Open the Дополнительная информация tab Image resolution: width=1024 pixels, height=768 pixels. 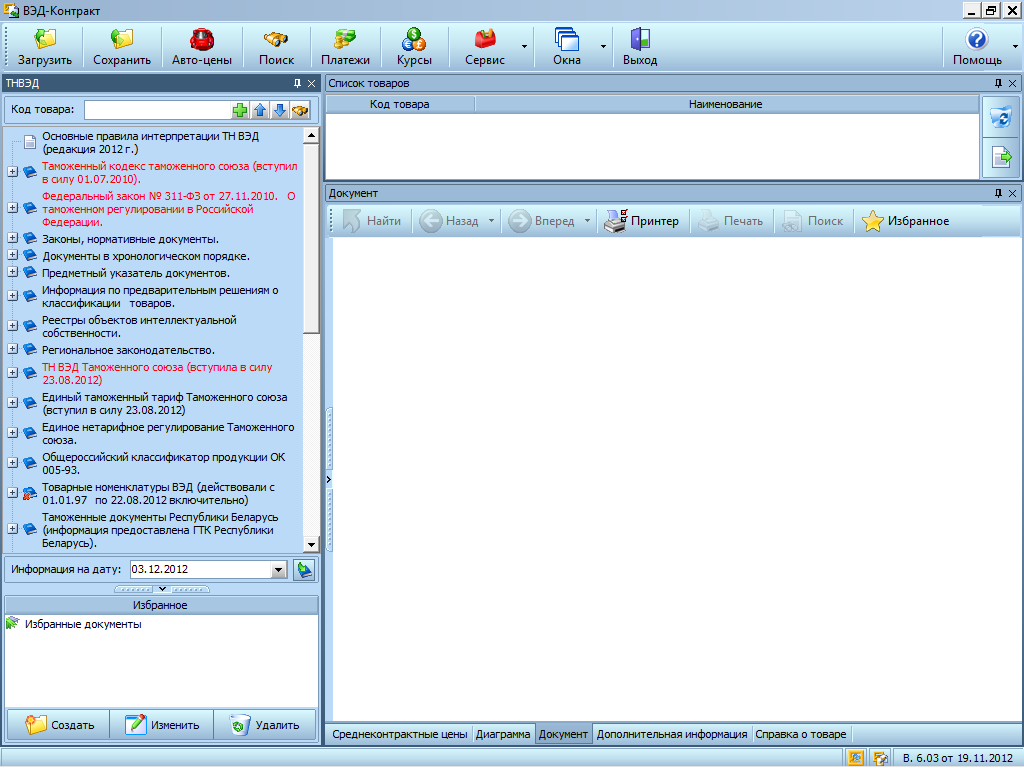point(671,734)
